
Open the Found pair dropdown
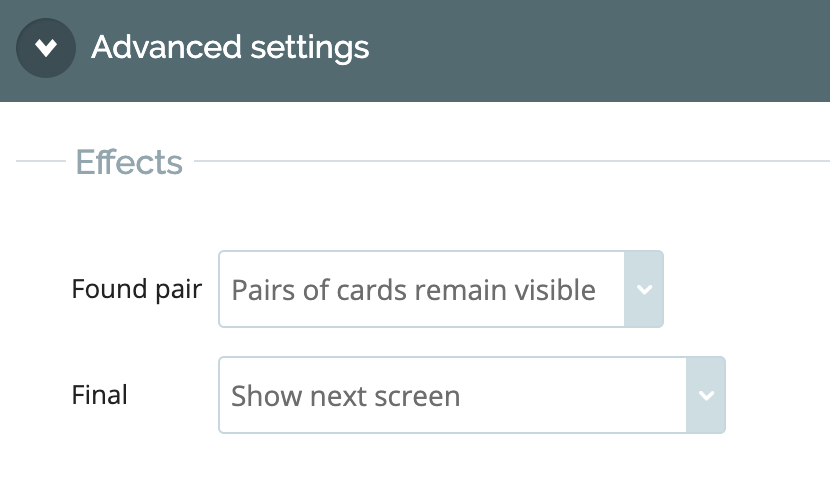(x=440, y=289)
